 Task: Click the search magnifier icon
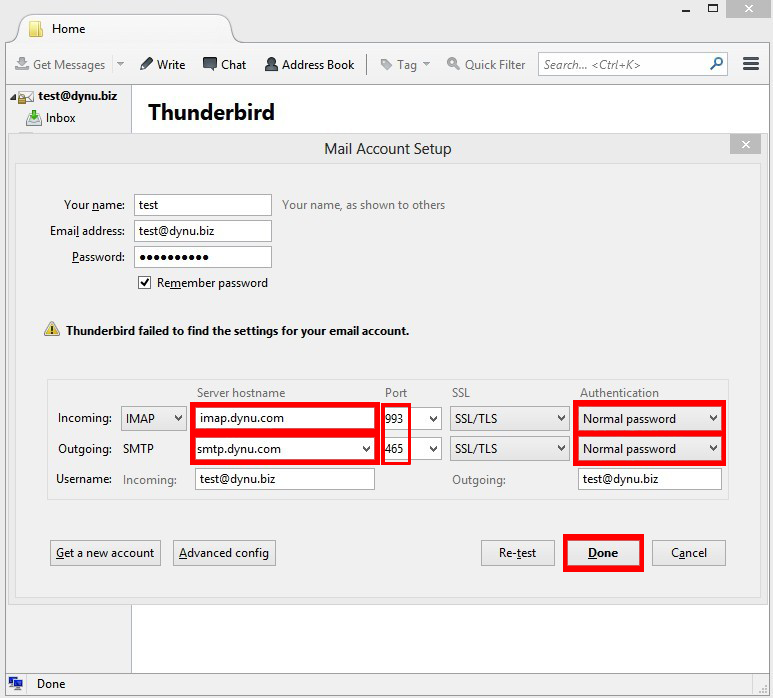click(716, 64)
